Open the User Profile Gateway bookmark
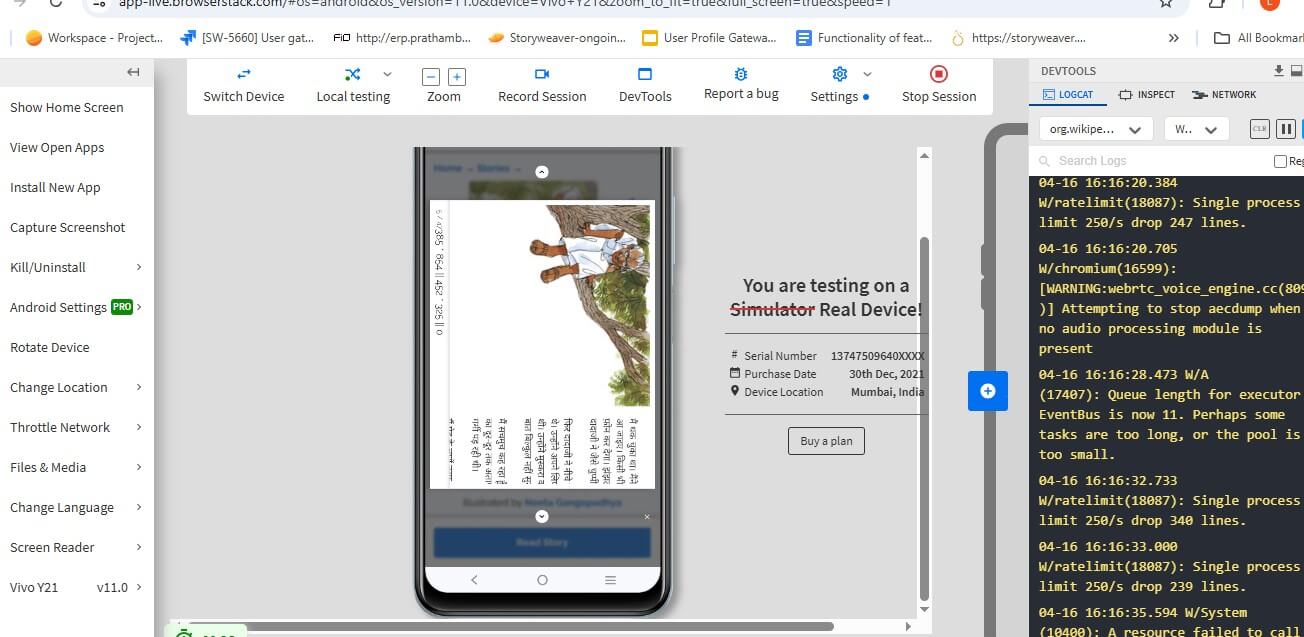The width and height of the screenshot is (1304, 637). point(709,38)
